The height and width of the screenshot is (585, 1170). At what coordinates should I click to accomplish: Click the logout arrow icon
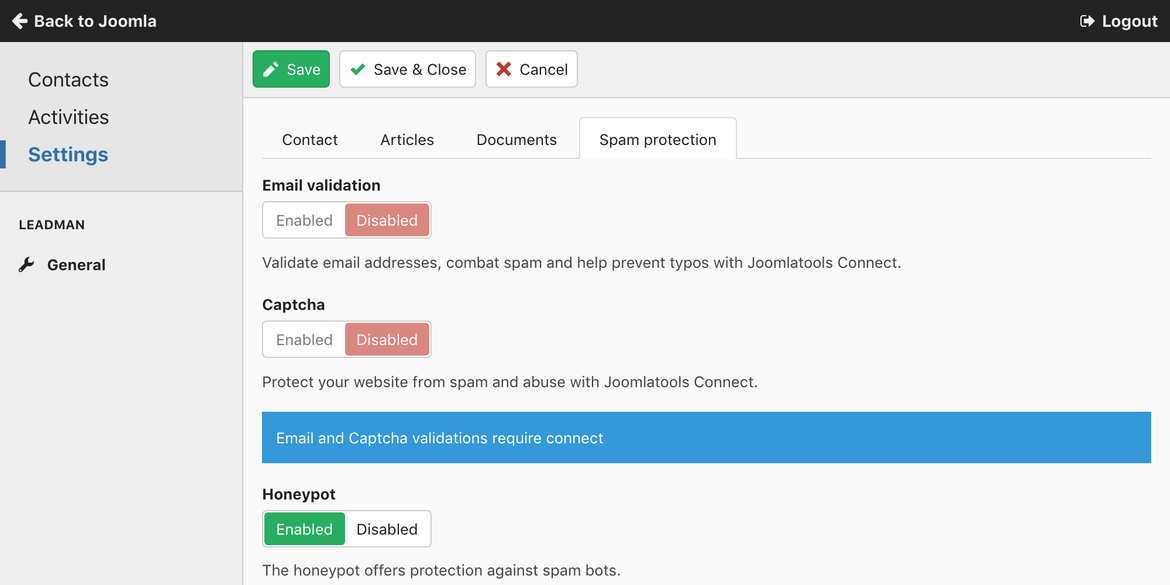coord(1087,21)
